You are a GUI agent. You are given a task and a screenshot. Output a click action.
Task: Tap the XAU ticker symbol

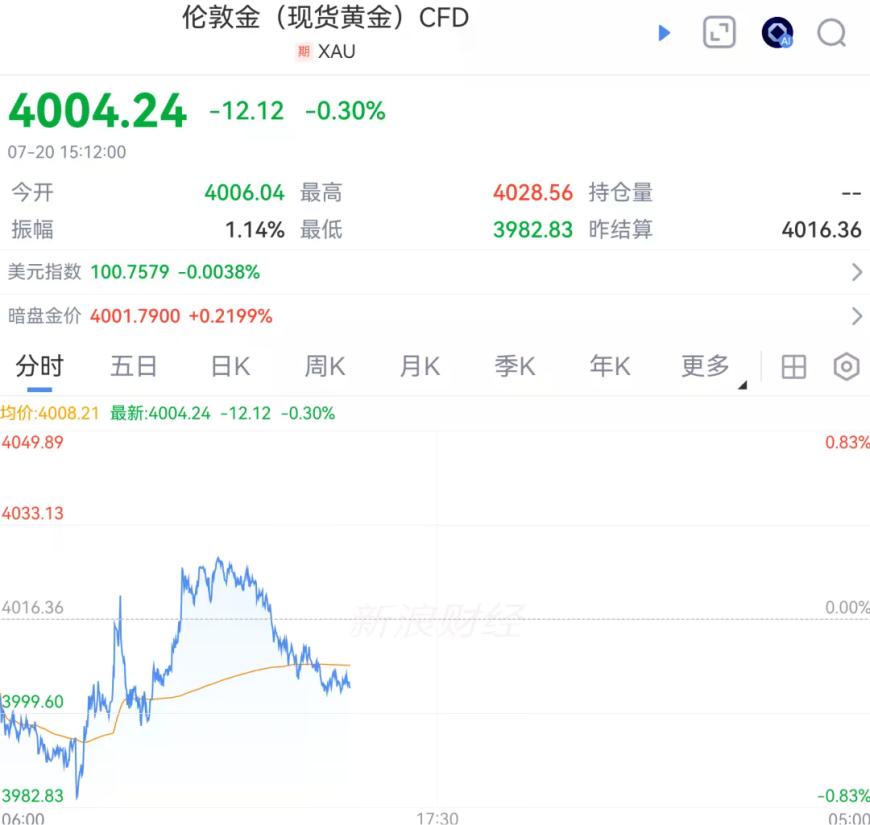(x=336, y=52)
